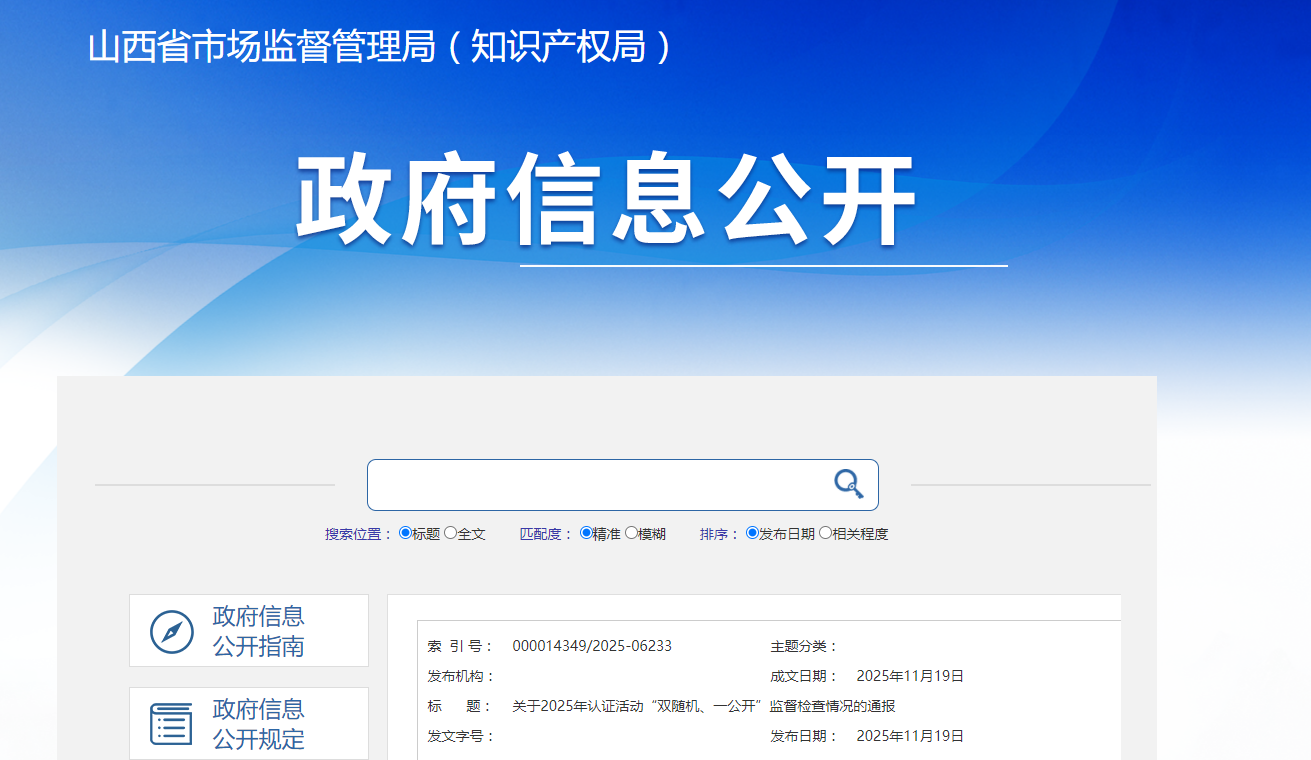Click the 发布机构 field label

[x=461, y=676]
